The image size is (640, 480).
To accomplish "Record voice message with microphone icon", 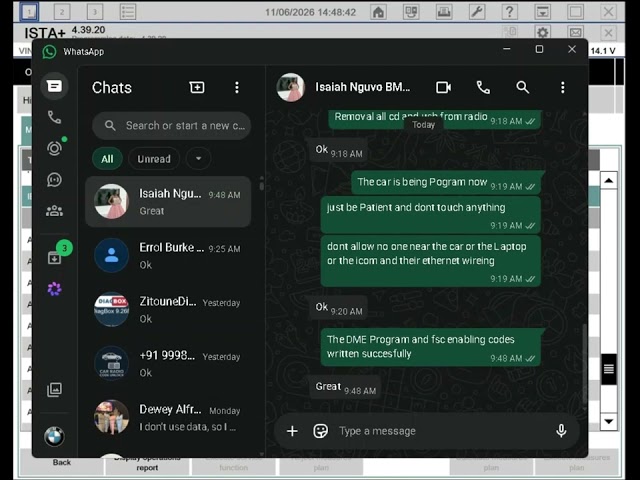I will click(561, 431).
